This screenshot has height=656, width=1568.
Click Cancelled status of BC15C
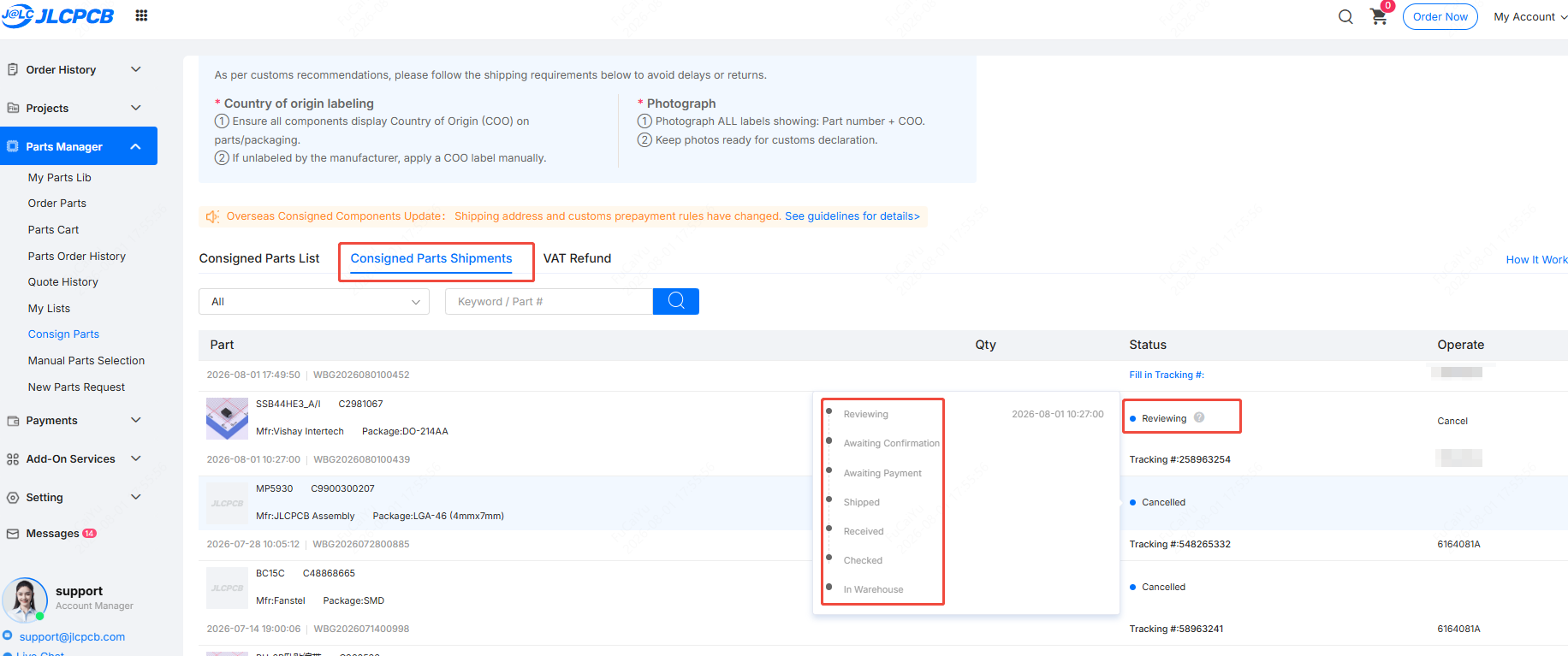click(1163, 587)
